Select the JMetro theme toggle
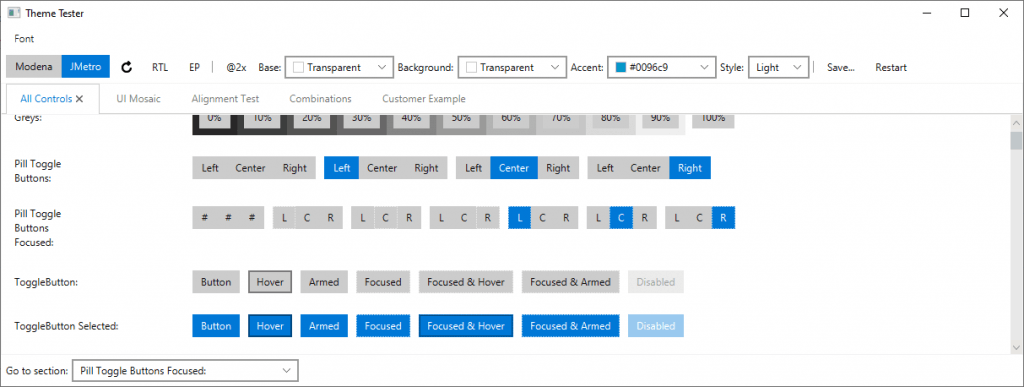Screen dimensions: 1024x387 [86, 67]
